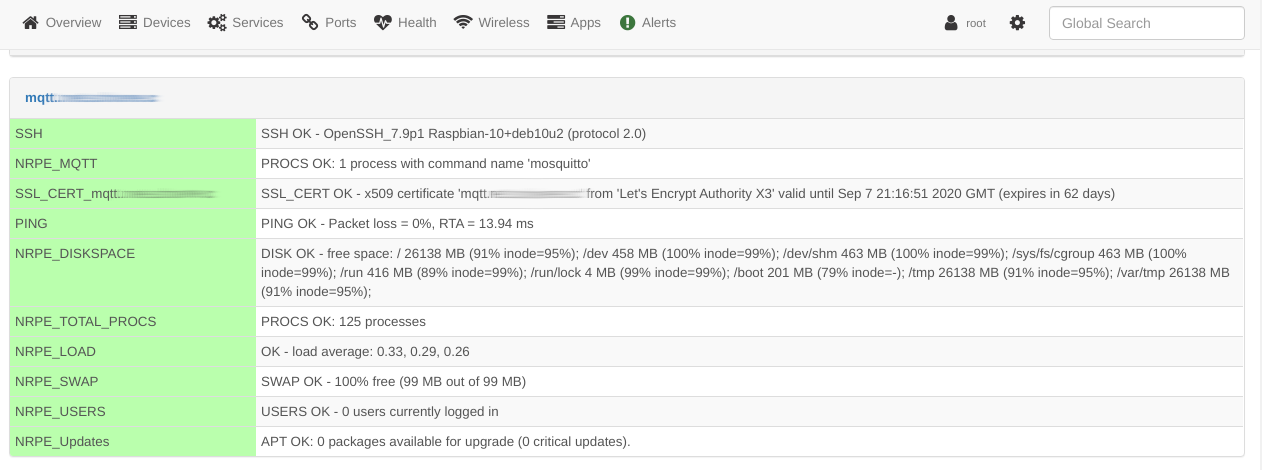This screenshot has width=1262, height=470.
Task: Click the Ports link icon
Action: pos(310,22)
